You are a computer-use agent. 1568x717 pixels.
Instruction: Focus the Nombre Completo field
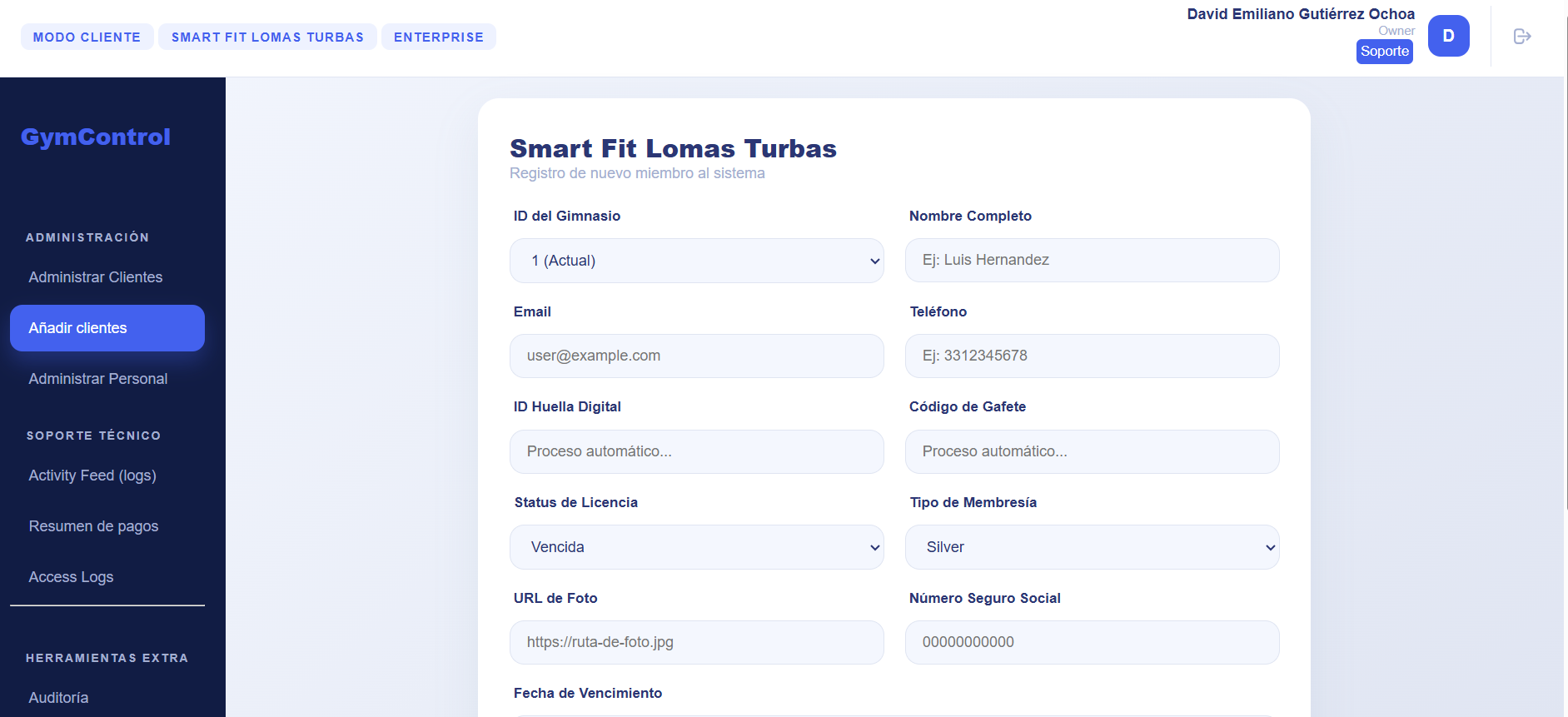point(1093,261)
